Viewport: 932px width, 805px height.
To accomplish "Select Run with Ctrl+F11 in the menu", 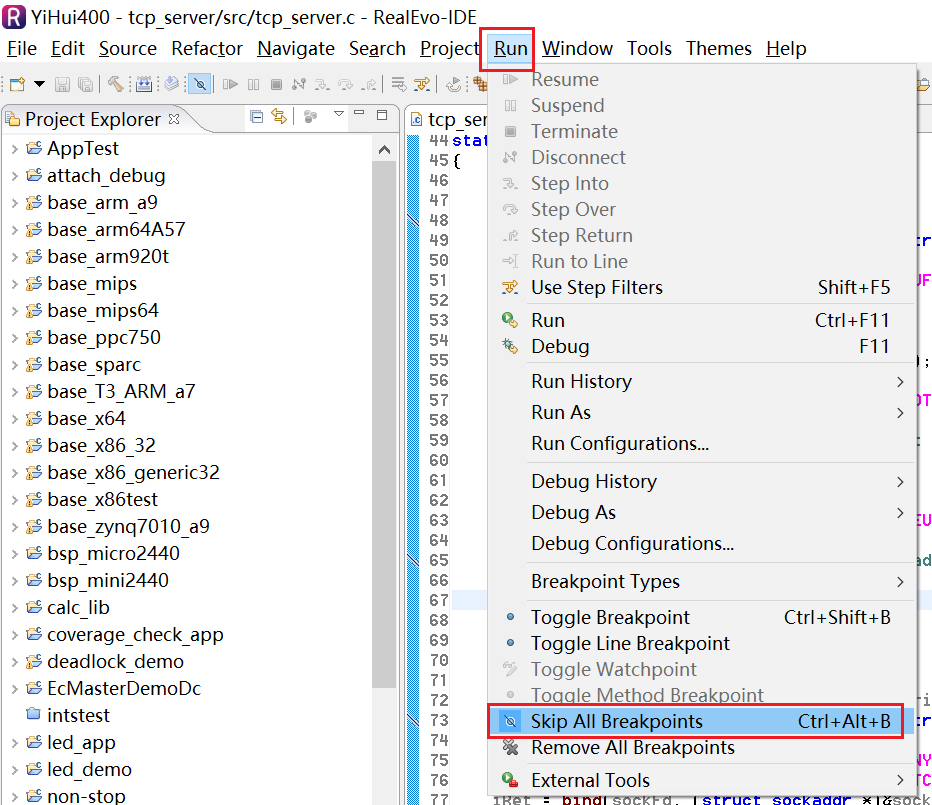I will [701, 320].
